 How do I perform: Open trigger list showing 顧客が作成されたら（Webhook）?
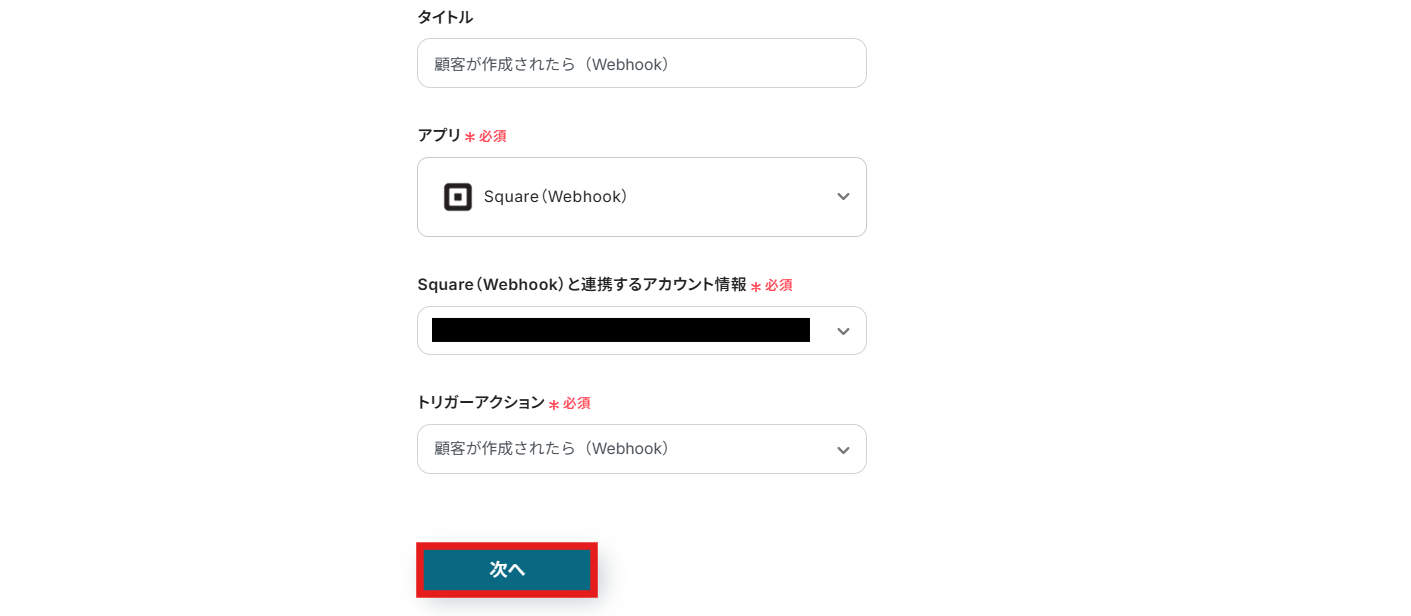[552, 449]
